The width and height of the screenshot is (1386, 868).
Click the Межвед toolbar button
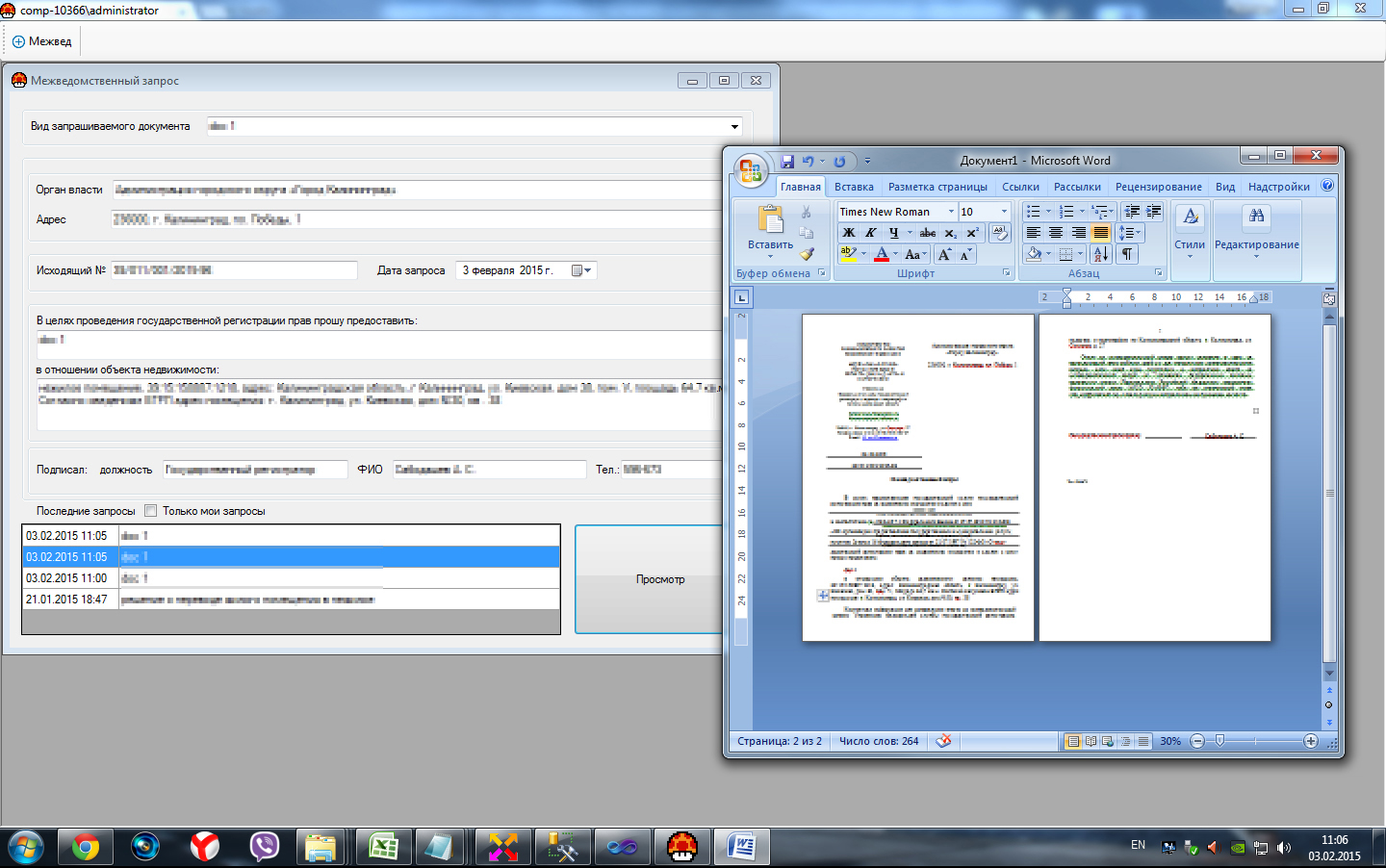coord(42,41)
